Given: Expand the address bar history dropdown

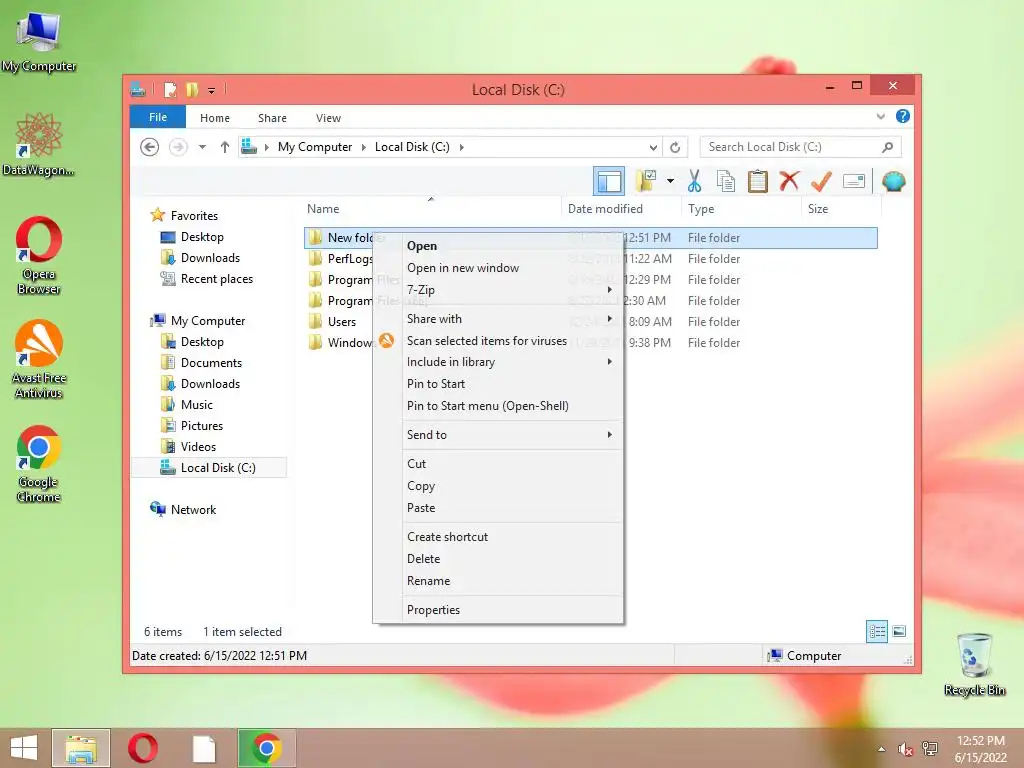Looking at the screenshot, I should coord(652,147).
